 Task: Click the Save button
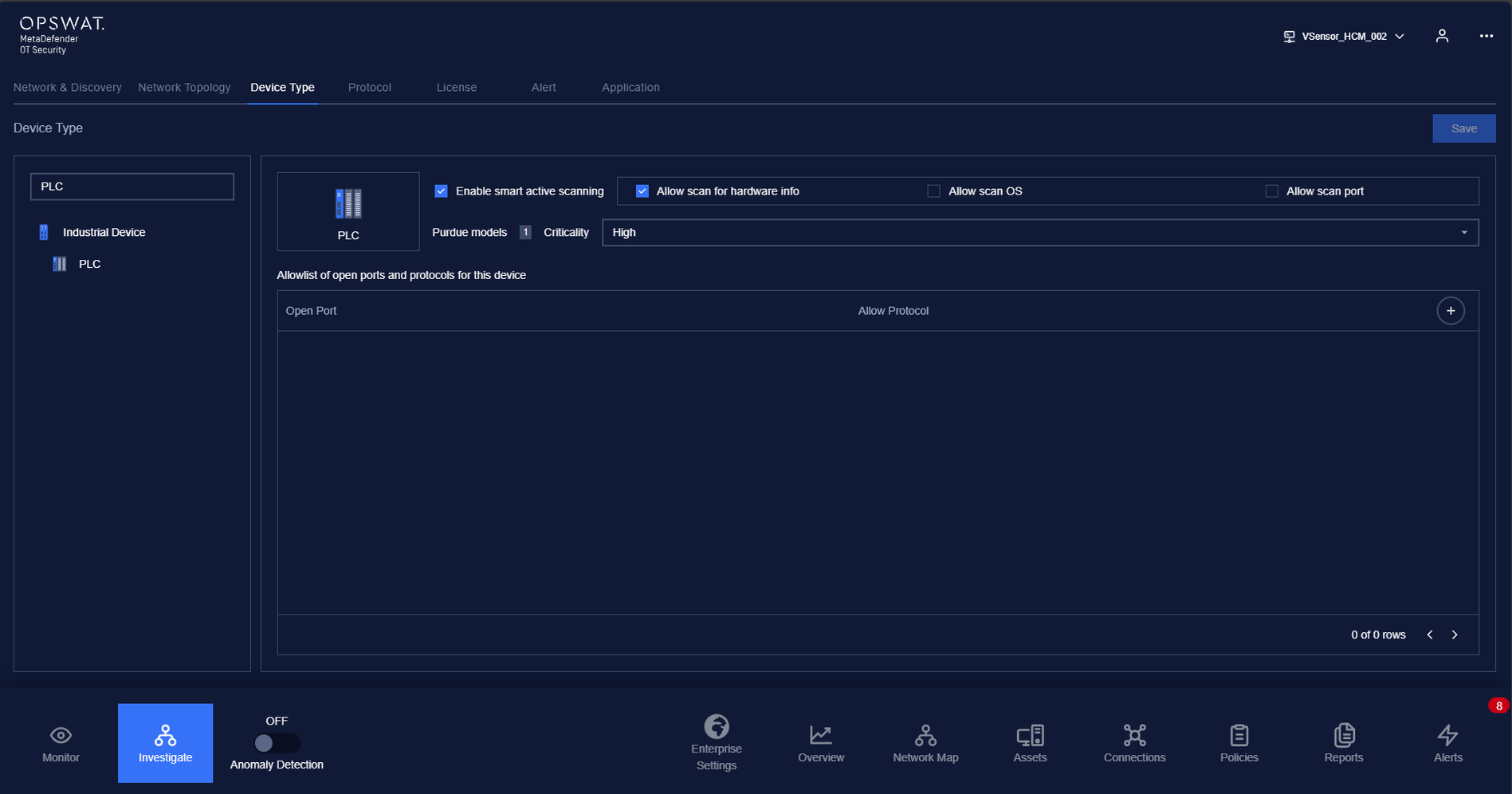coord(1463,128)
